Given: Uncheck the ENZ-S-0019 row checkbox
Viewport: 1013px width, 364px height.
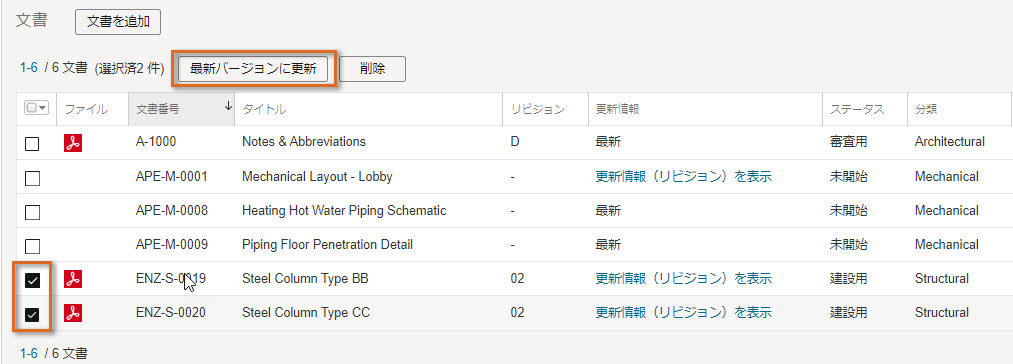Looking at the screenshot, I should pos(32,280).
